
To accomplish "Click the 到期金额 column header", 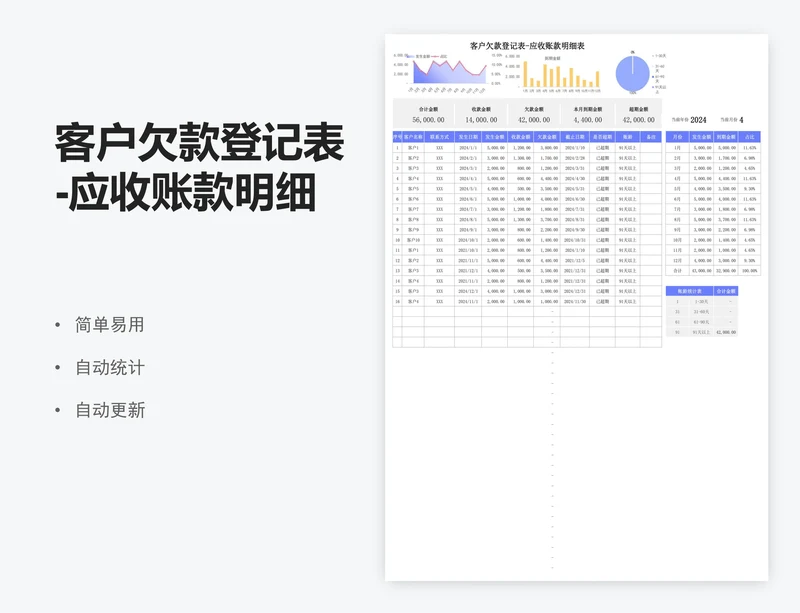I will (x=726, y=137).
